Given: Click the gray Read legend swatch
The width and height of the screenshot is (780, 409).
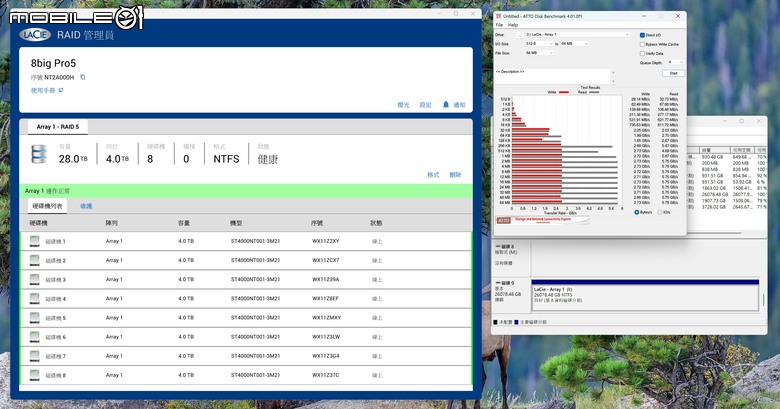Looking at the screenshot, I should (594, 92).
